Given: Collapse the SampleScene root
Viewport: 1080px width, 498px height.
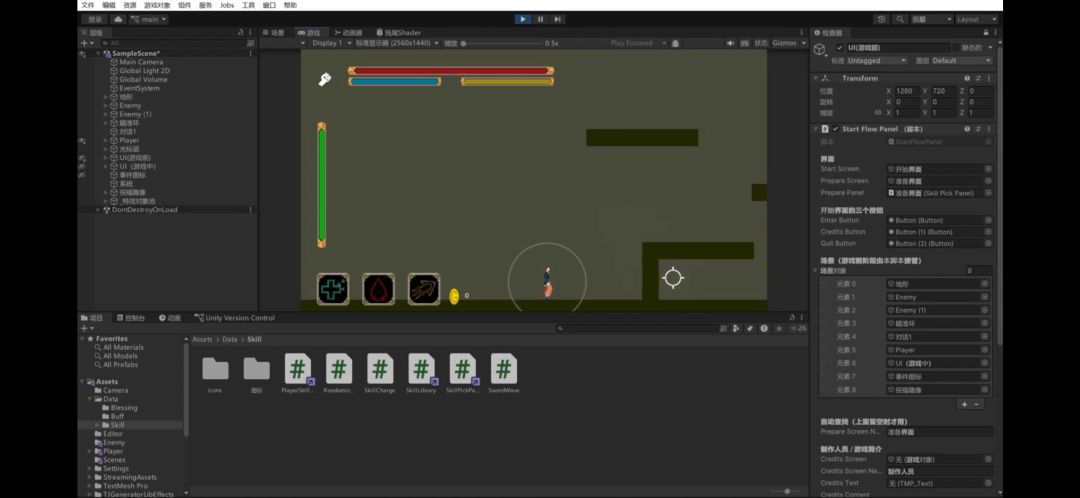Looking at the screenshot, I should [x=98, y=54].
